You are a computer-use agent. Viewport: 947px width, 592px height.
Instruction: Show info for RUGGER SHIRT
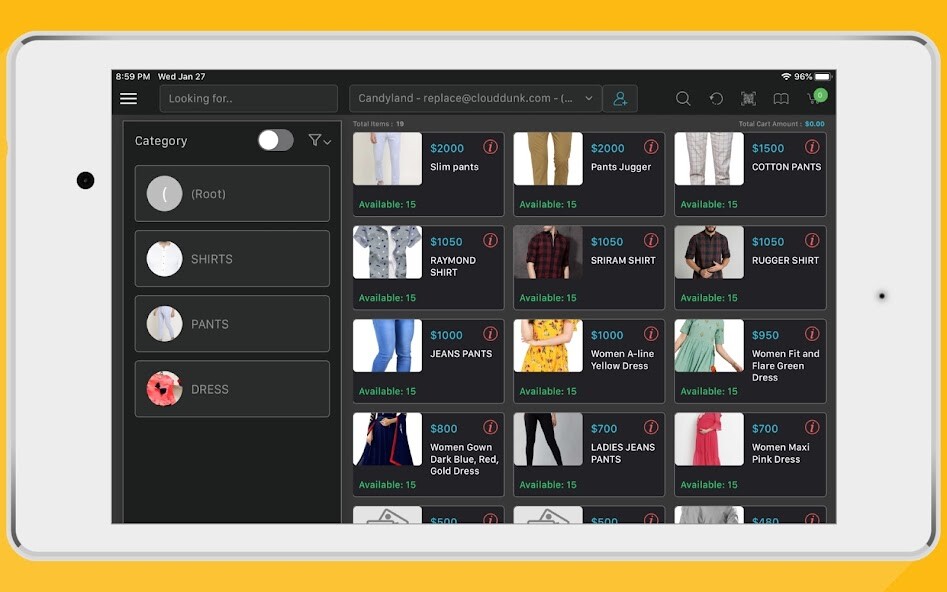812,240
